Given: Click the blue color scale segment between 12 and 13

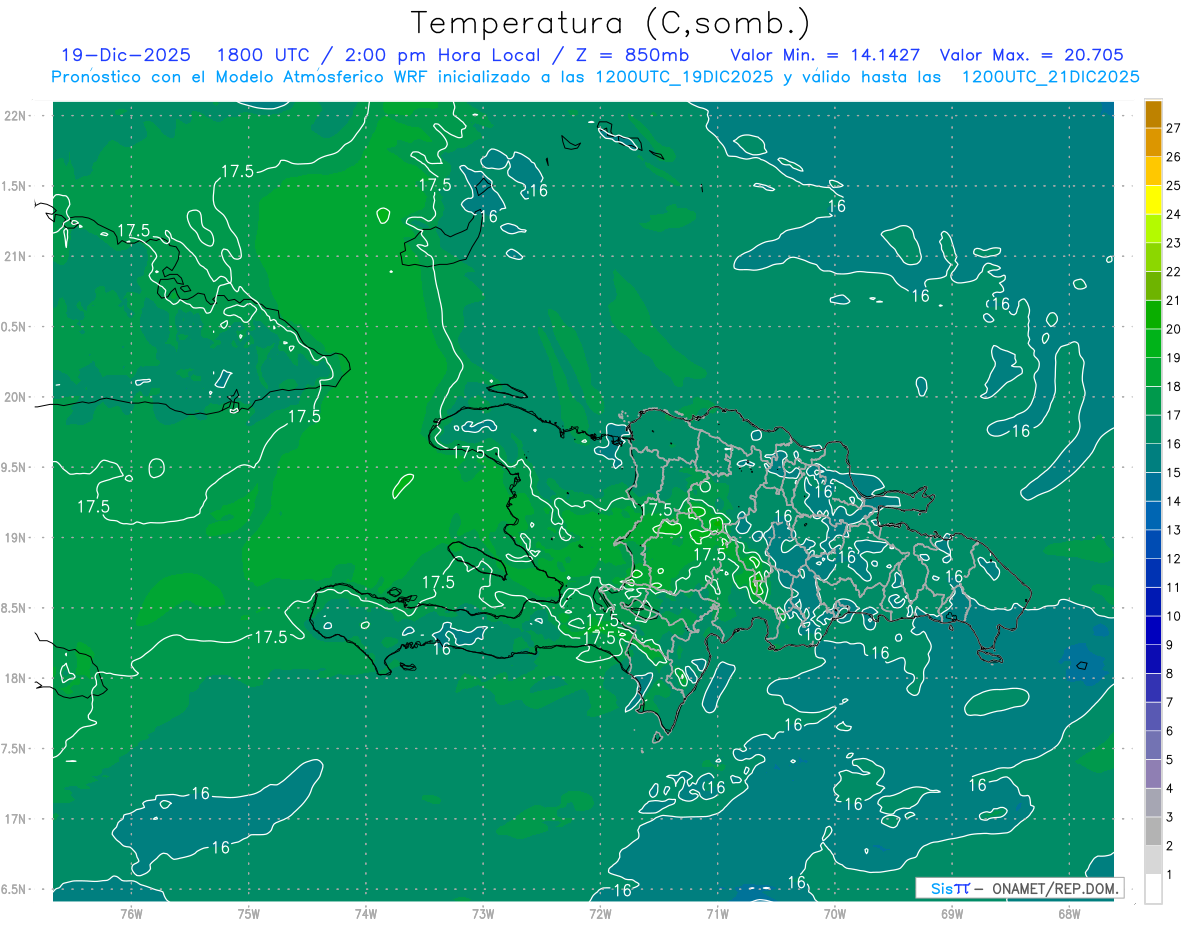Looking at the screenshot, I should 1153,545.
